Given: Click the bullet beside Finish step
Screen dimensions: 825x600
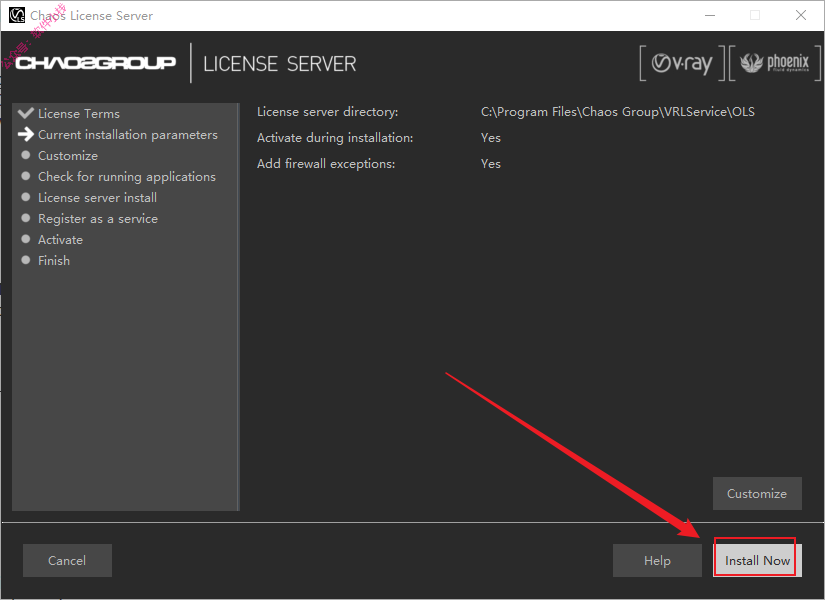Looking at the screenshot, I should 25,260.
